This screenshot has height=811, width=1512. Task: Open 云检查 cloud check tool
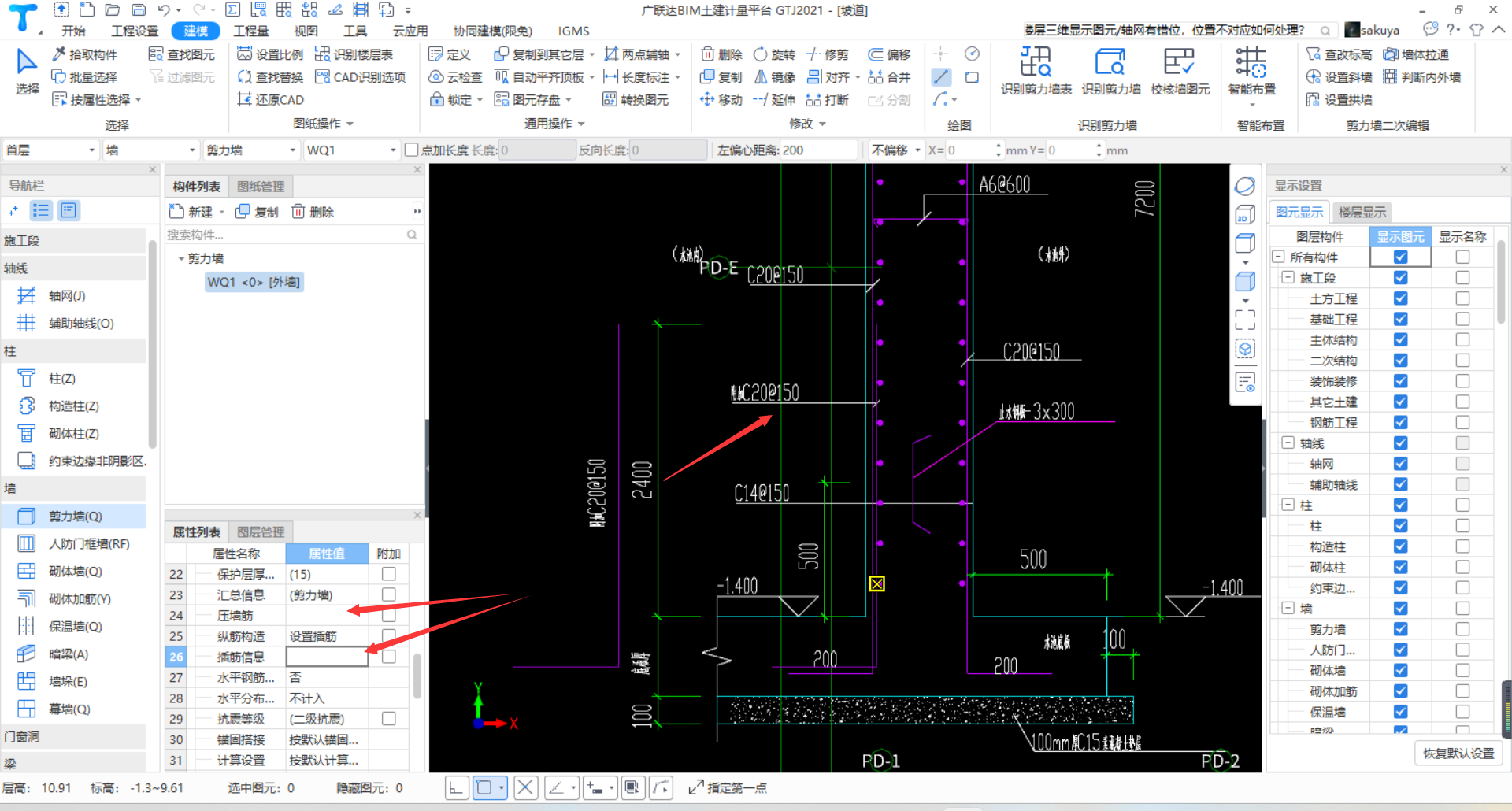point(455,77)
